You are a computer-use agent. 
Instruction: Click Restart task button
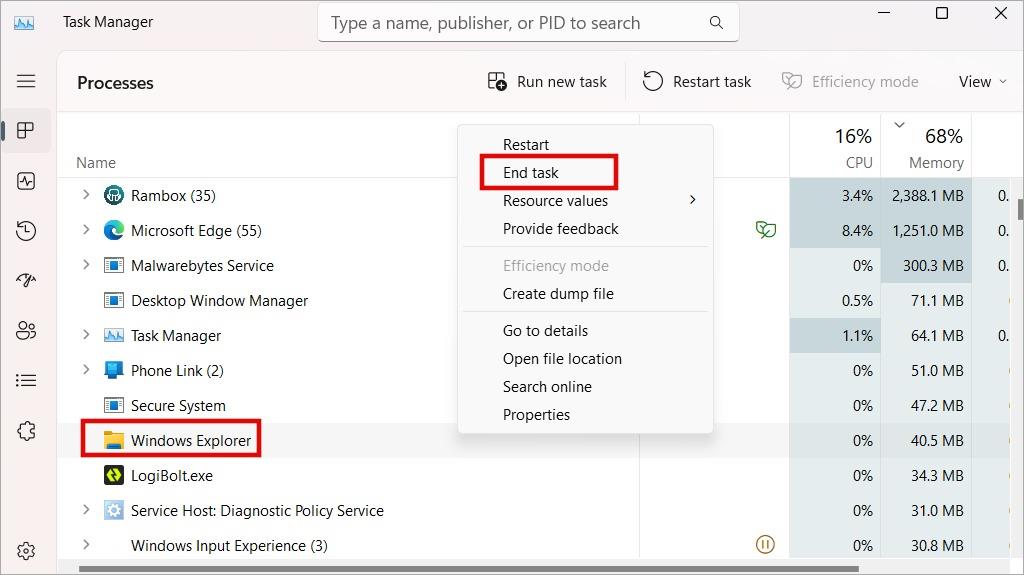click(x=697, y=82)
